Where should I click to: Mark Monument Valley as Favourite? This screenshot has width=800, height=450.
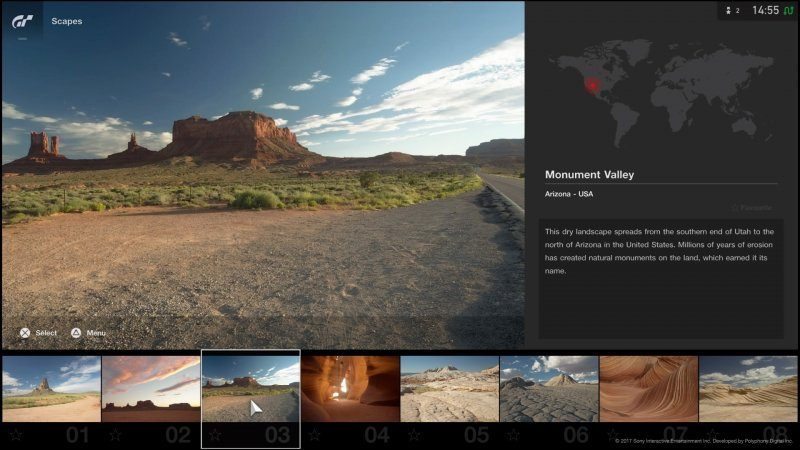(752, 208)
